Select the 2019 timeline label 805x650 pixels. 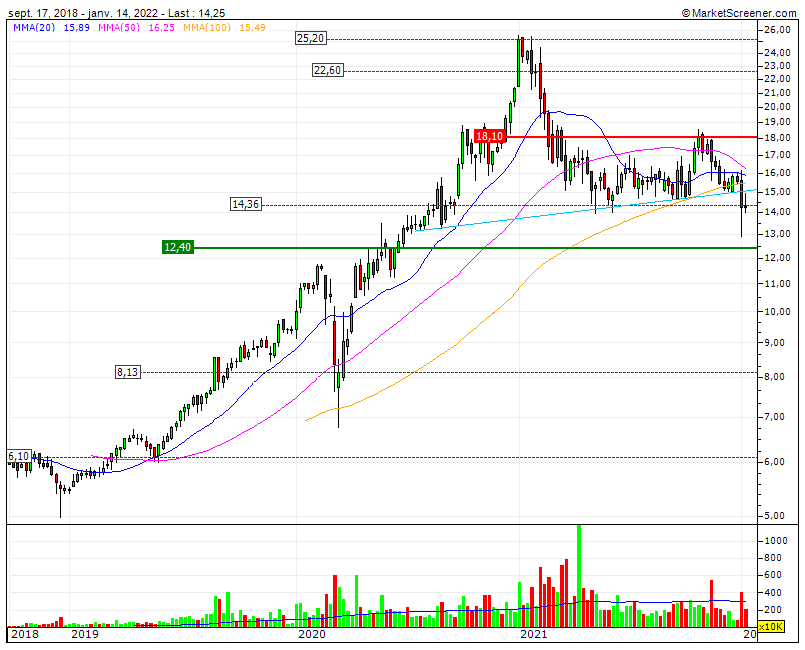86,634
